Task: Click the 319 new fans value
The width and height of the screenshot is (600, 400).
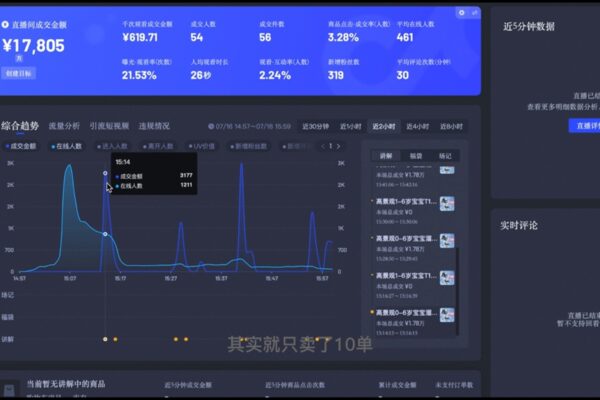Action: click(336, 75)
